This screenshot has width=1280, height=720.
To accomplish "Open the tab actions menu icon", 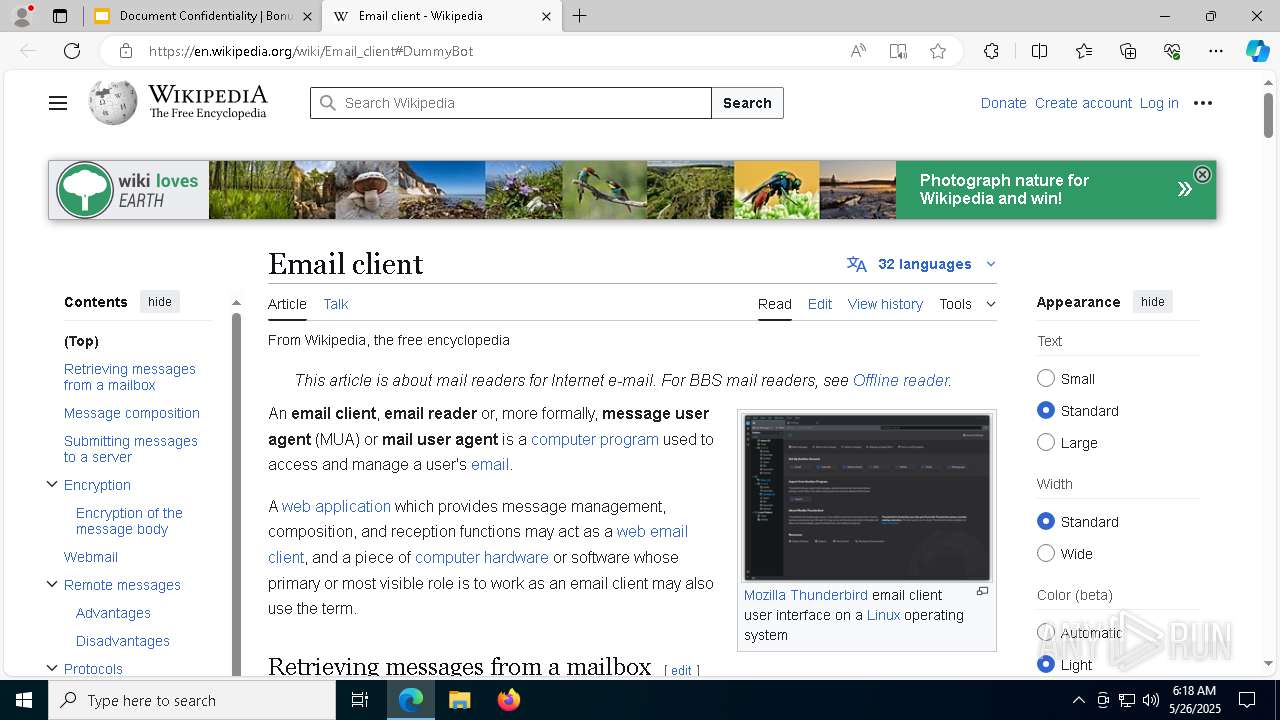I will pyautogui.click(x=60, y=16).
